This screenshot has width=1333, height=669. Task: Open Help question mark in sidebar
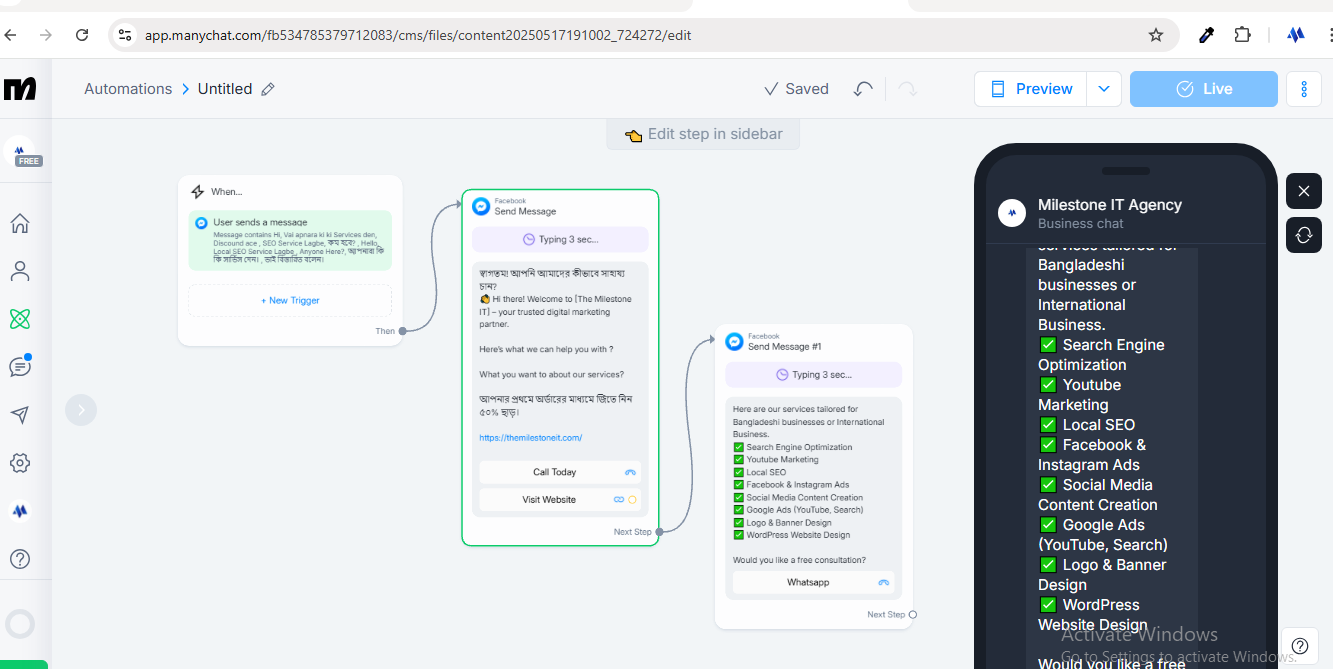[x=20, y=559]
